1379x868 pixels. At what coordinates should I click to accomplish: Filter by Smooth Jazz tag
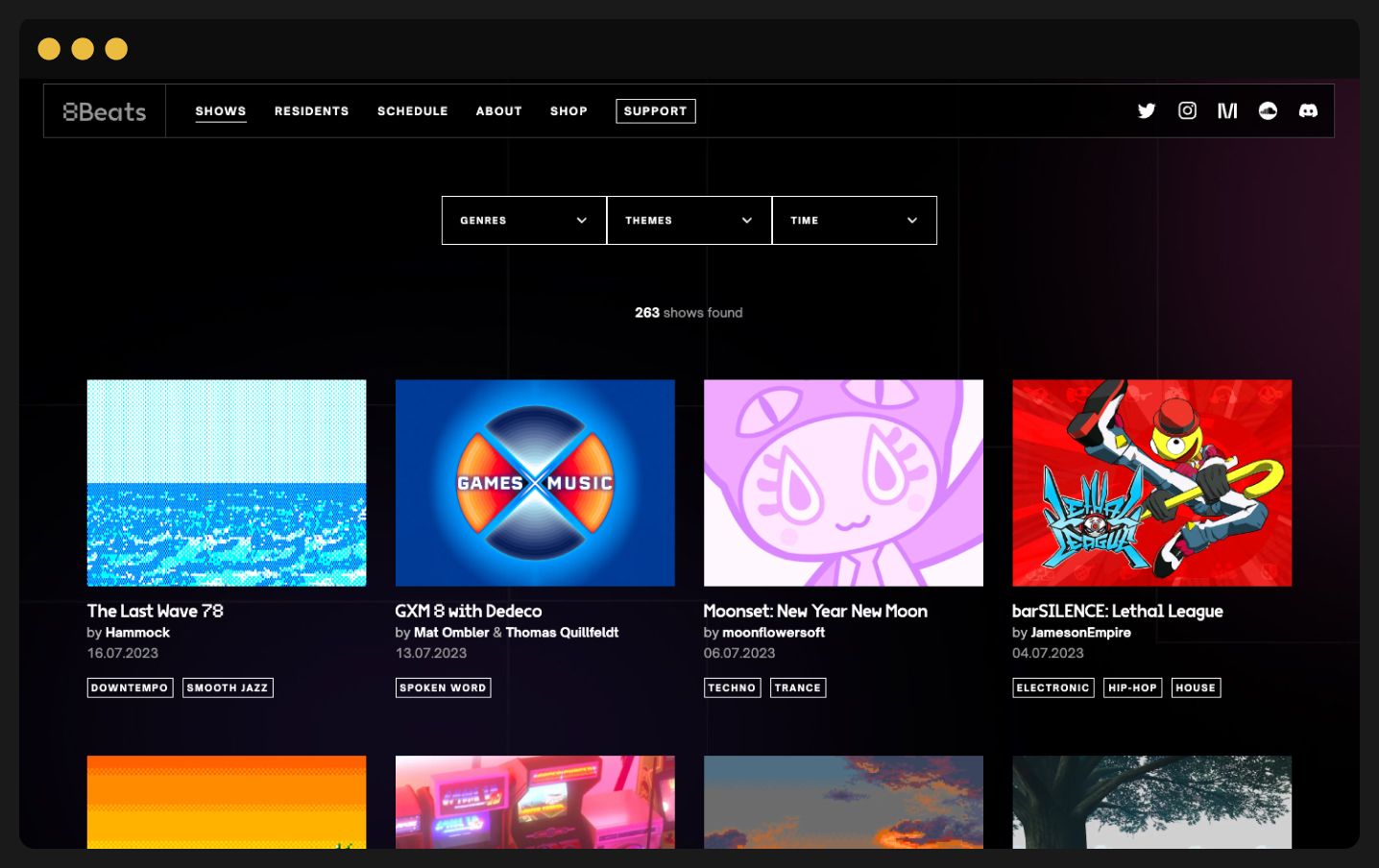(228, 687)
